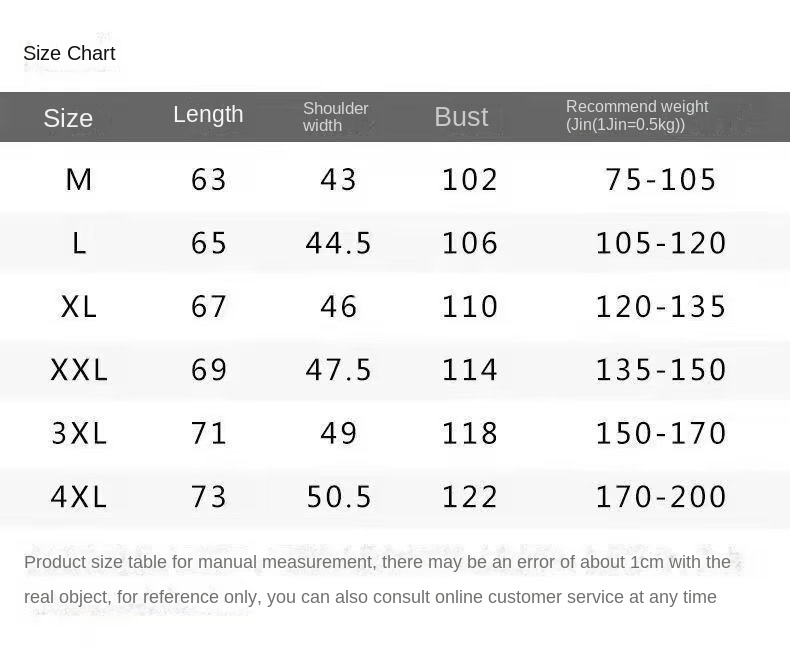Click the XXL size row label
The height and width of the screenshot is (646, 790).
click(79, 370)
